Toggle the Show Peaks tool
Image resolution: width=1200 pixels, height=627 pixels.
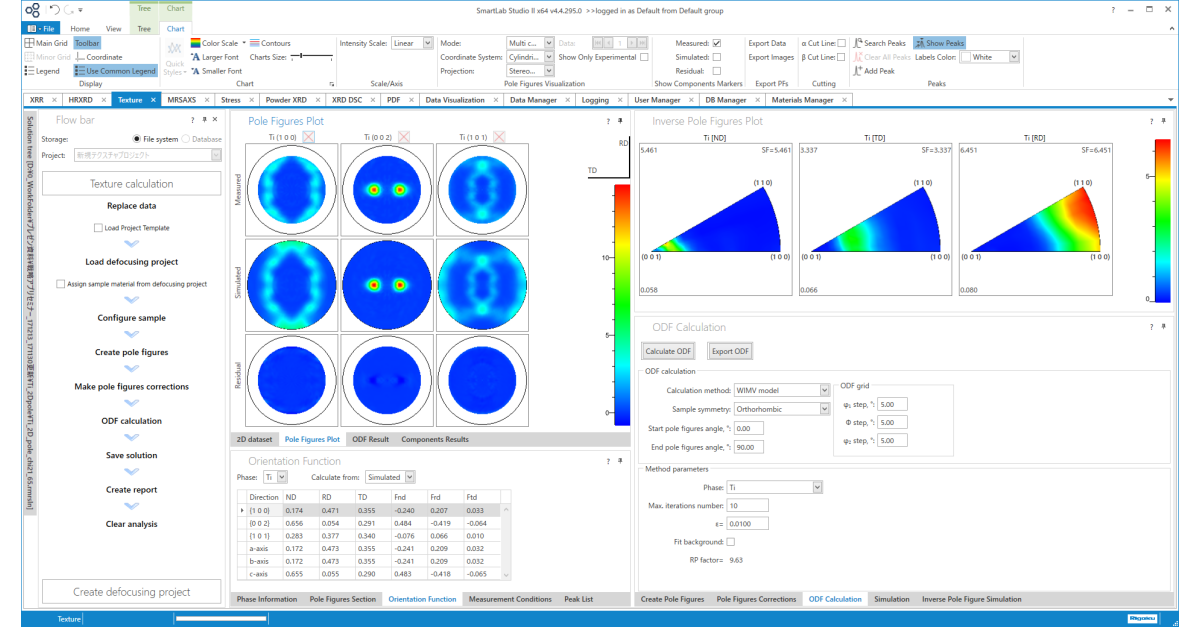(x=939, y=43)
